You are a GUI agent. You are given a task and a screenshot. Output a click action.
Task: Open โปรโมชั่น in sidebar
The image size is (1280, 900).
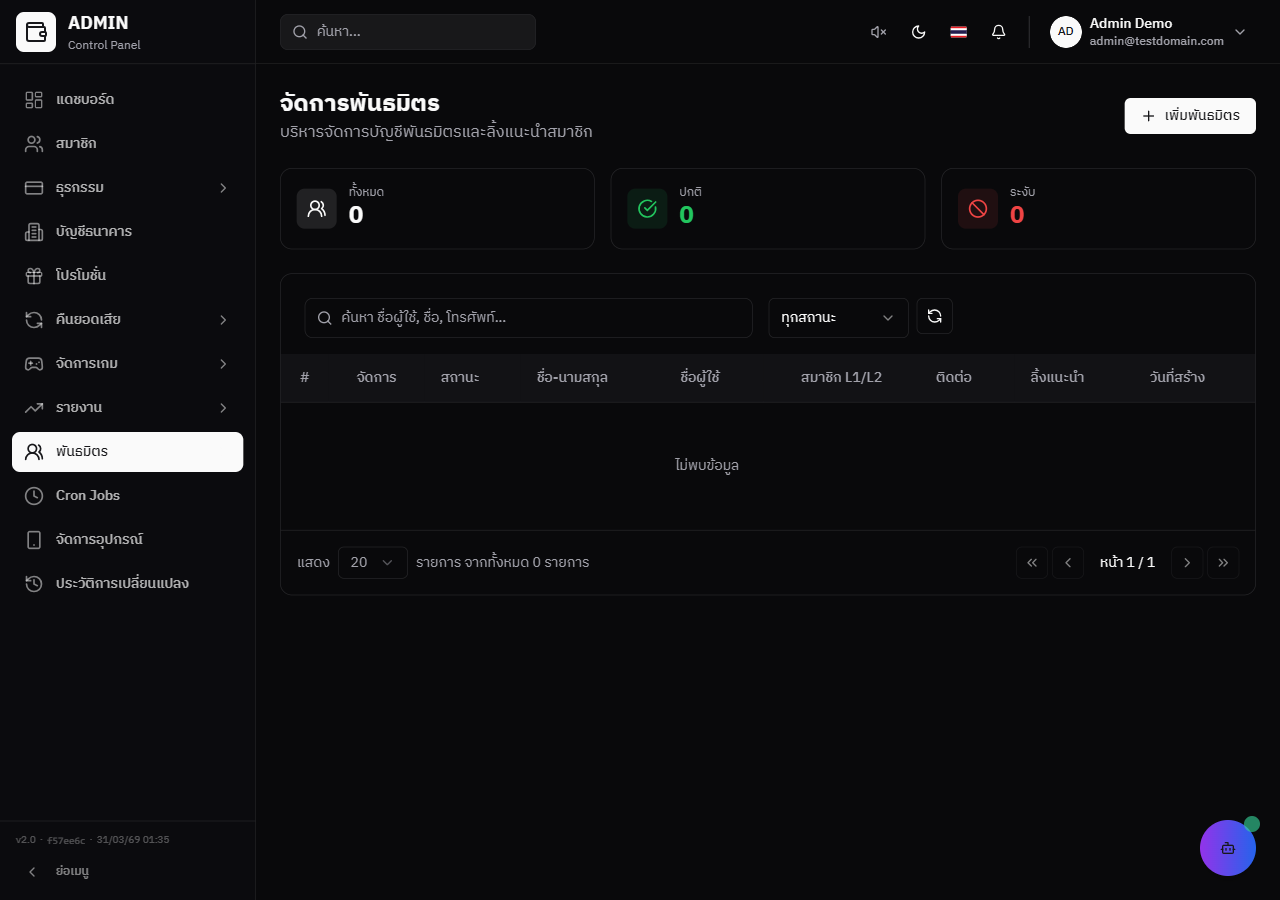tap(127, 276)
